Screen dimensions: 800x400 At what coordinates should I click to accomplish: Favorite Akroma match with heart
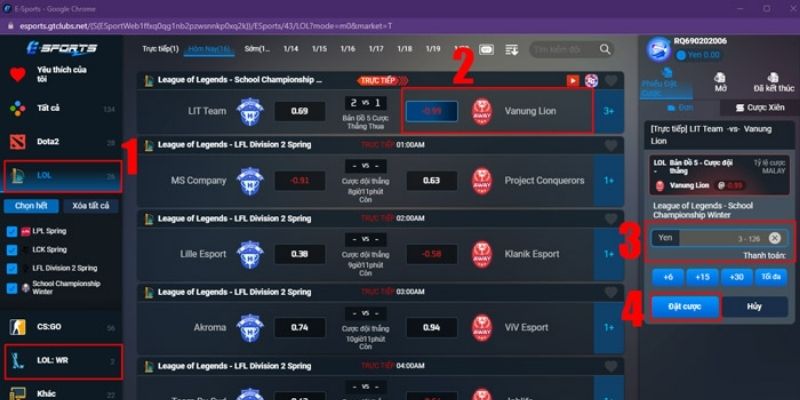pyautogui.click(x=611, y=292)
